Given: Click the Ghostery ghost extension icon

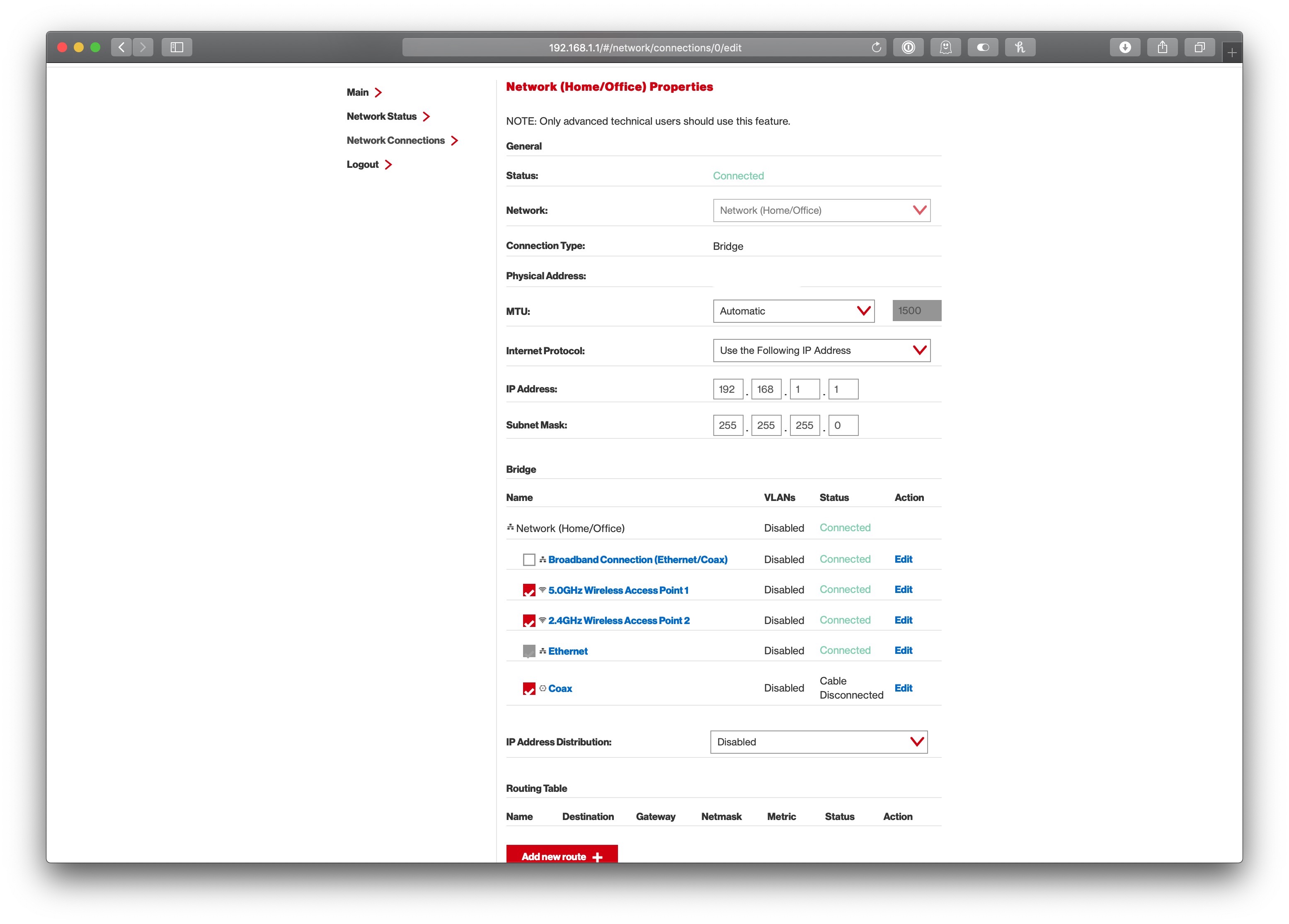Looking at the screenshot, I should [945, 47].
